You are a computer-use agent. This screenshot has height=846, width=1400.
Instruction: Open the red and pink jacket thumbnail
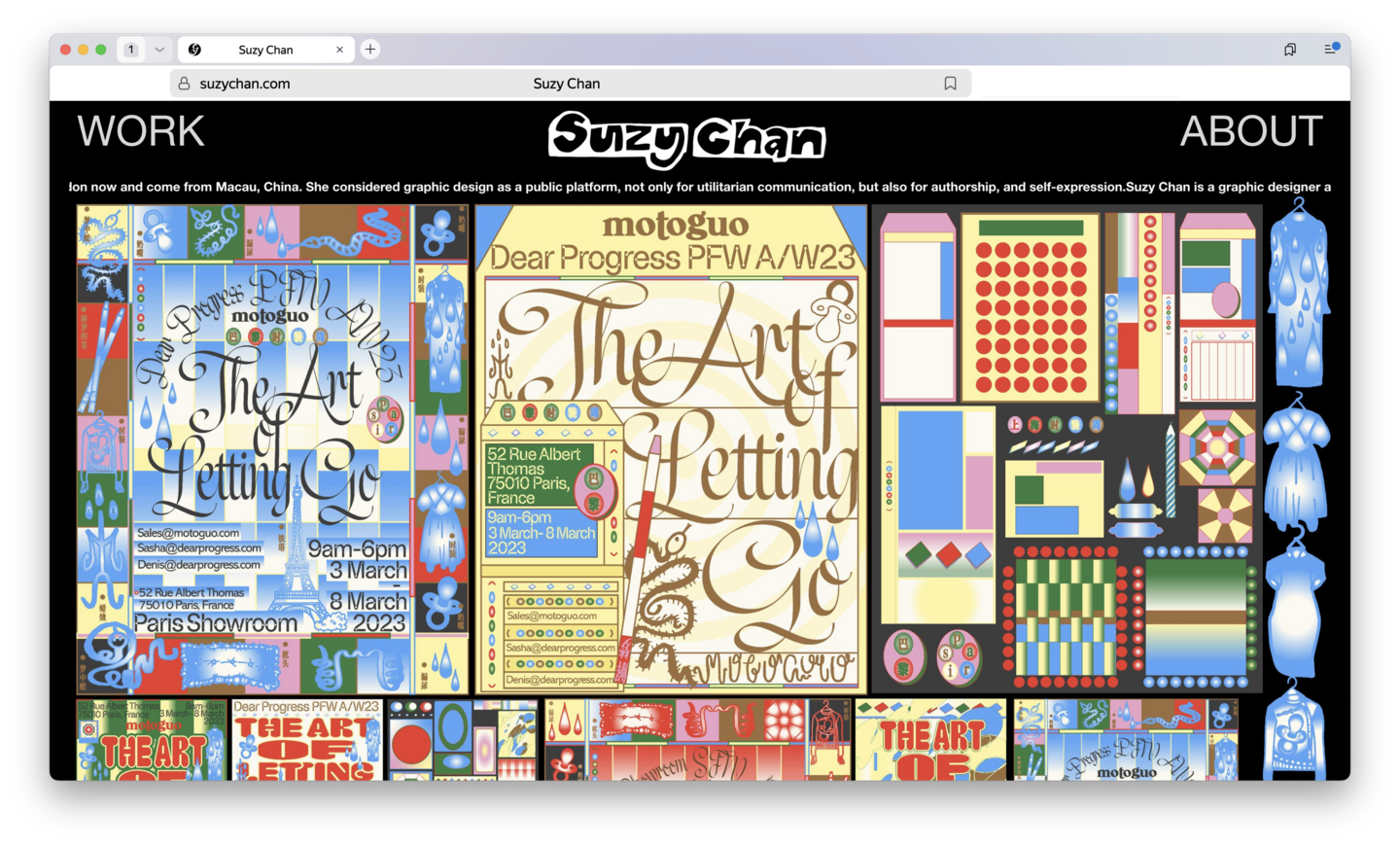pyautogui.click(x=697, y=739)
